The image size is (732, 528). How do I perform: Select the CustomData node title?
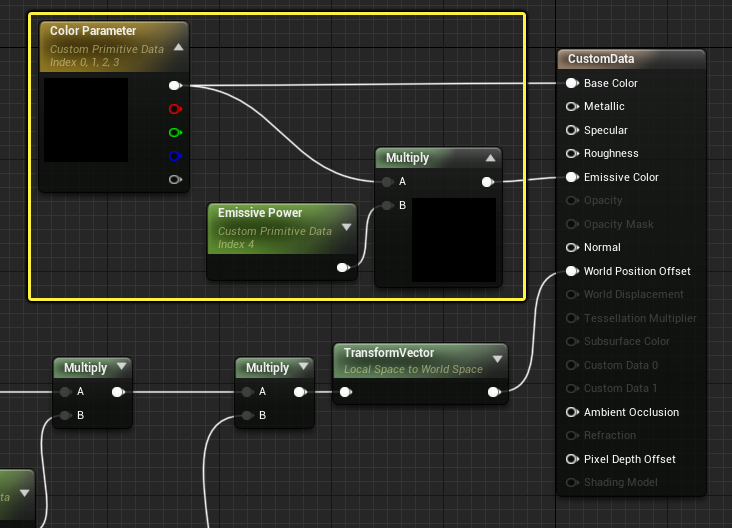pyautogui.click(x=601, y=59)
